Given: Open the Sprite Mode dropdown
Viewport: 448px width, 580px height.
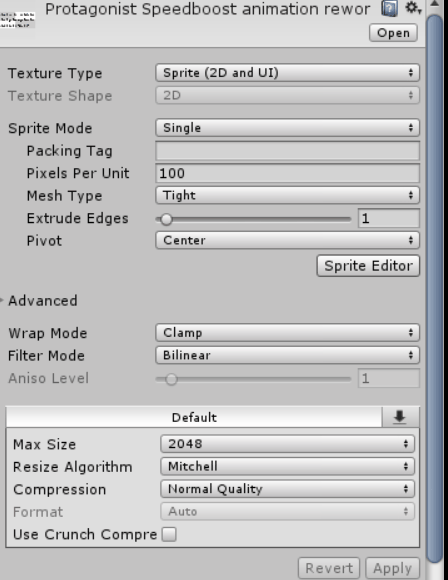Looking at the screenshot, I should pos(287,128).
